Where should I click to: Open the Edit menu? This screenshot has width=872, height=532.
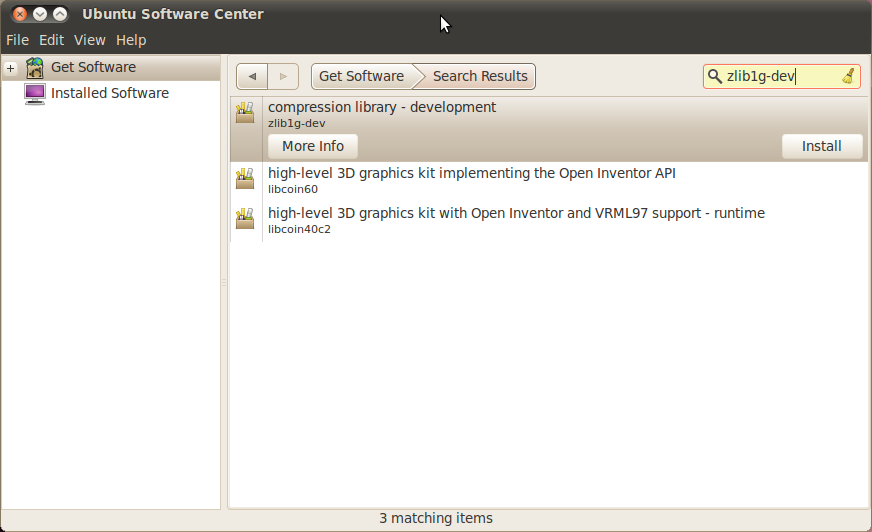[x=51, y=40]
